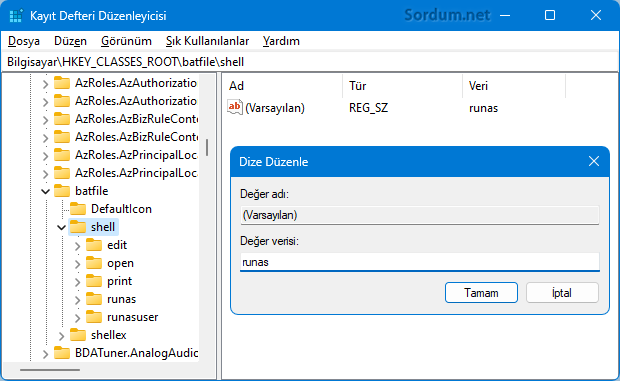This screenshot has width=620, height=381.
Task: Click the Registry Editor title bar icon
Action: pos(16,16)
